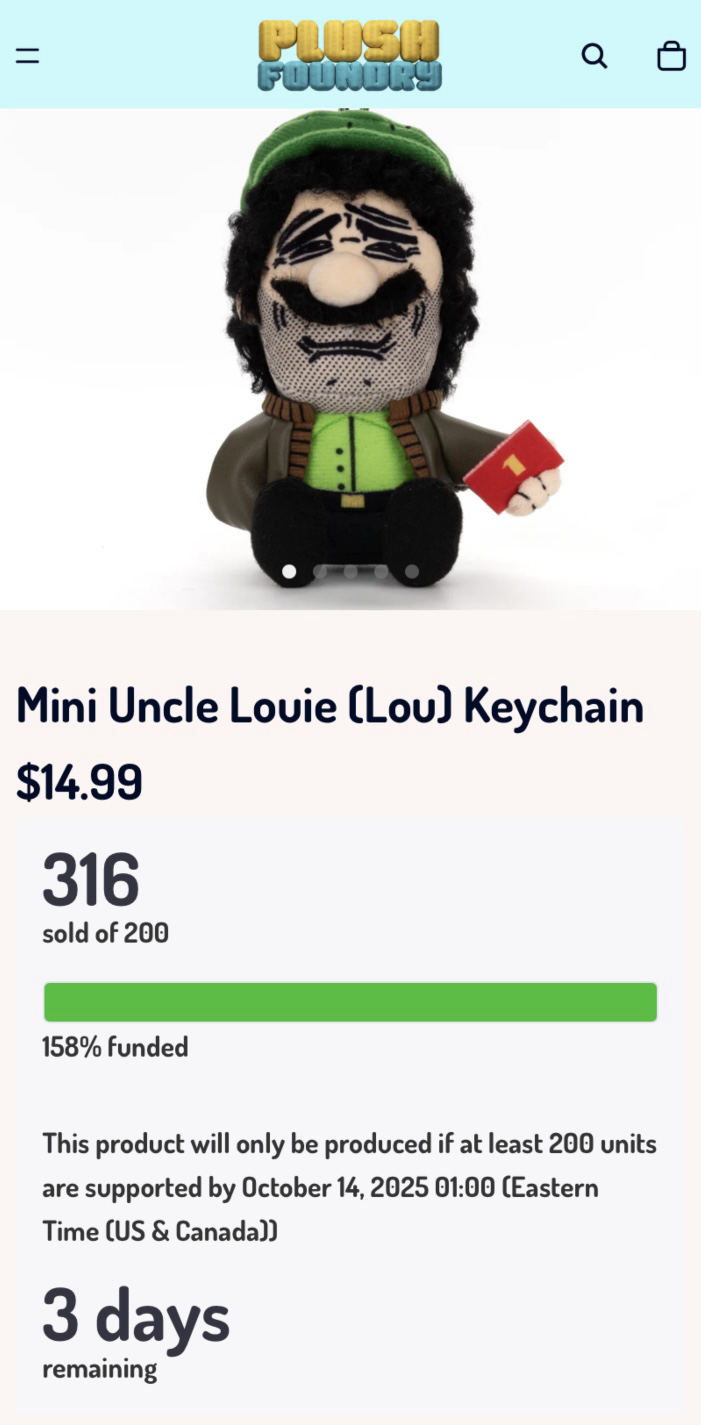Jump to the second carousel dot
This screenshot has height=1425, width=701.
click(x=320, y=572)
